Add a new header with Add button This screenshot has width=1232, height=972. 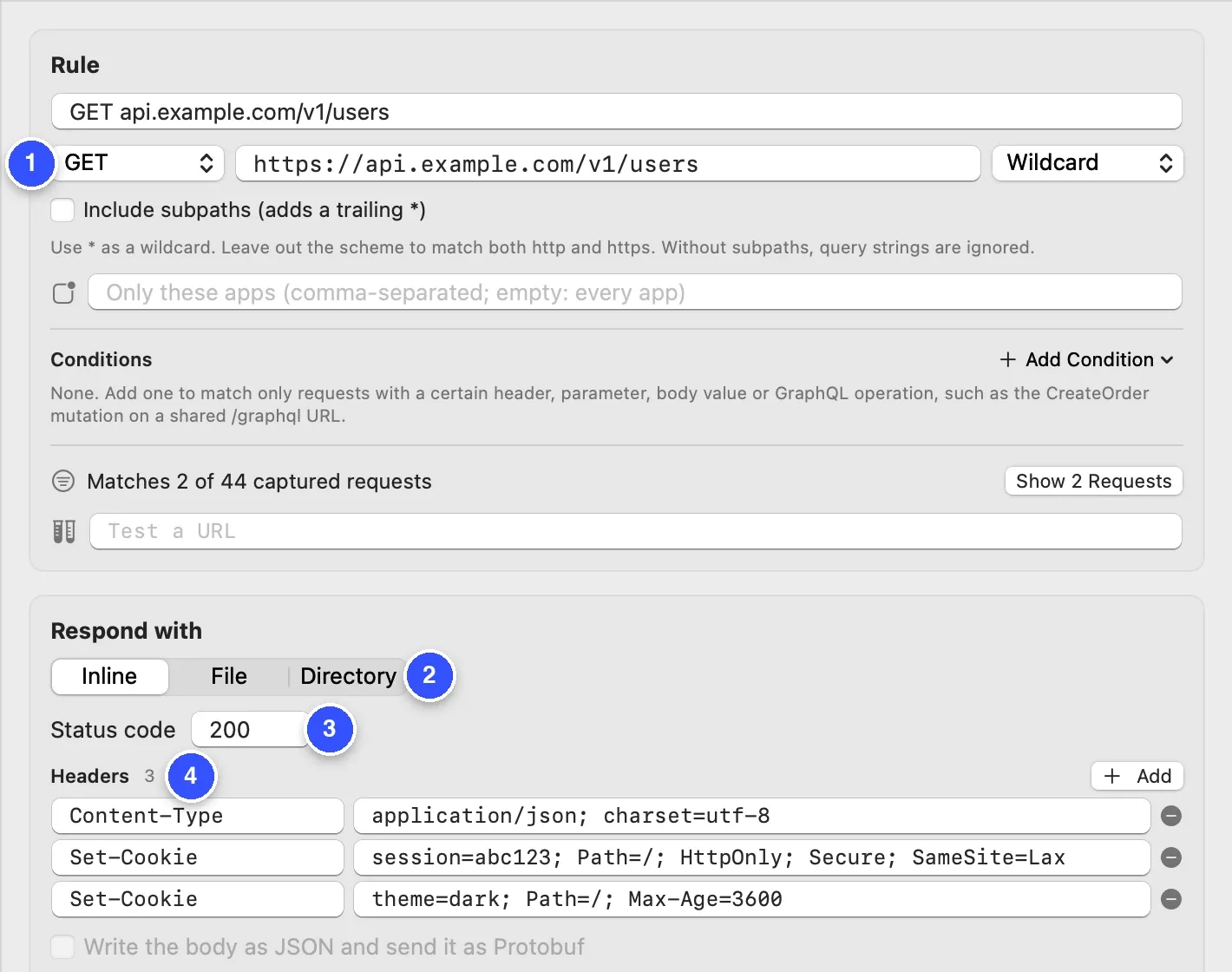tap(1137, 776)
